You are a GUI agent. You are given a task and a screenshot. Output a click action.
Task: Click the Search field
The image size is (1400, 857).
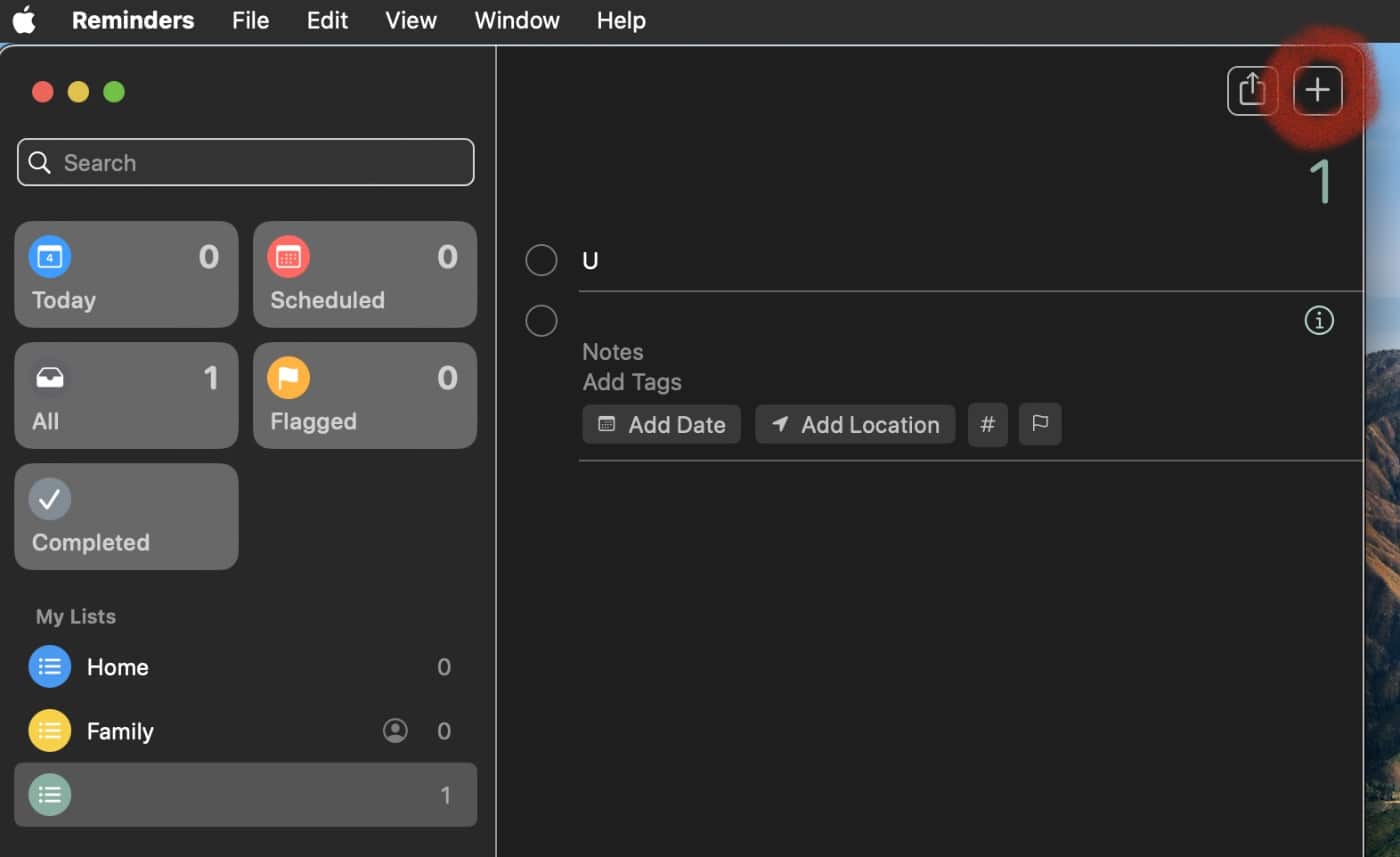point(246,162)
